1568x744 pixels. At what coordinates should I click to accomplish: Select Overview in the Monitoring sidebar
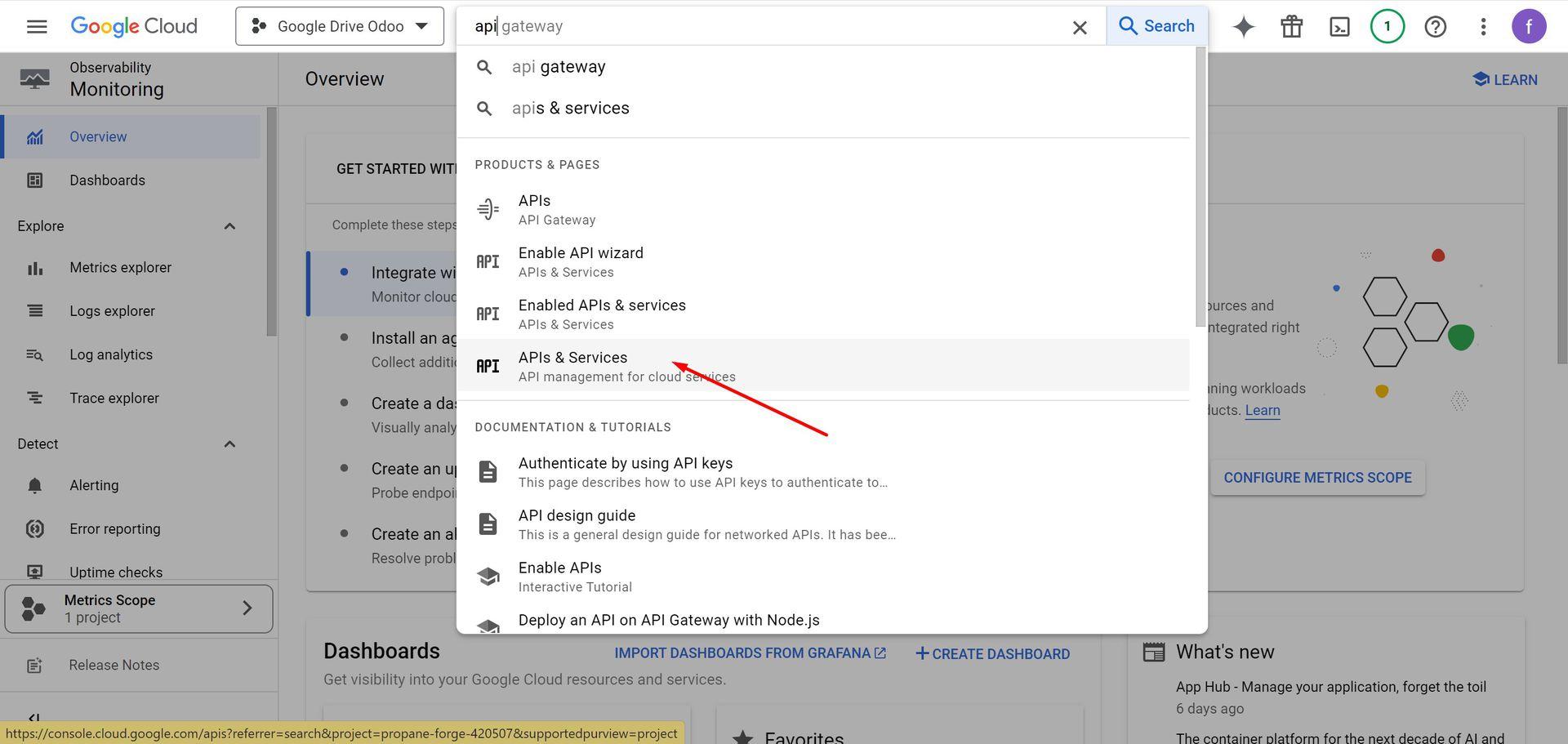click(132, 137)
